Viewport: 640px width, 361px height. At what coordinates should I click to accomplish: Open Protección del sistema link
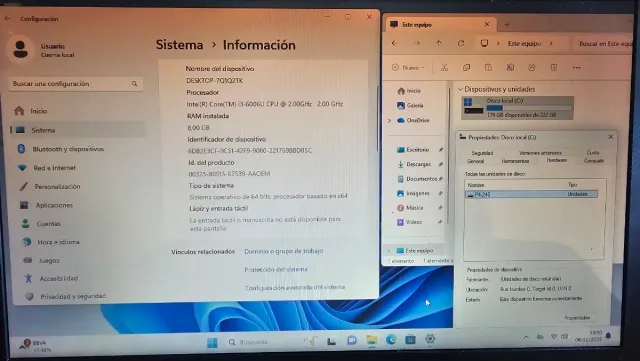pyautogui.click(x=276, y=269)
